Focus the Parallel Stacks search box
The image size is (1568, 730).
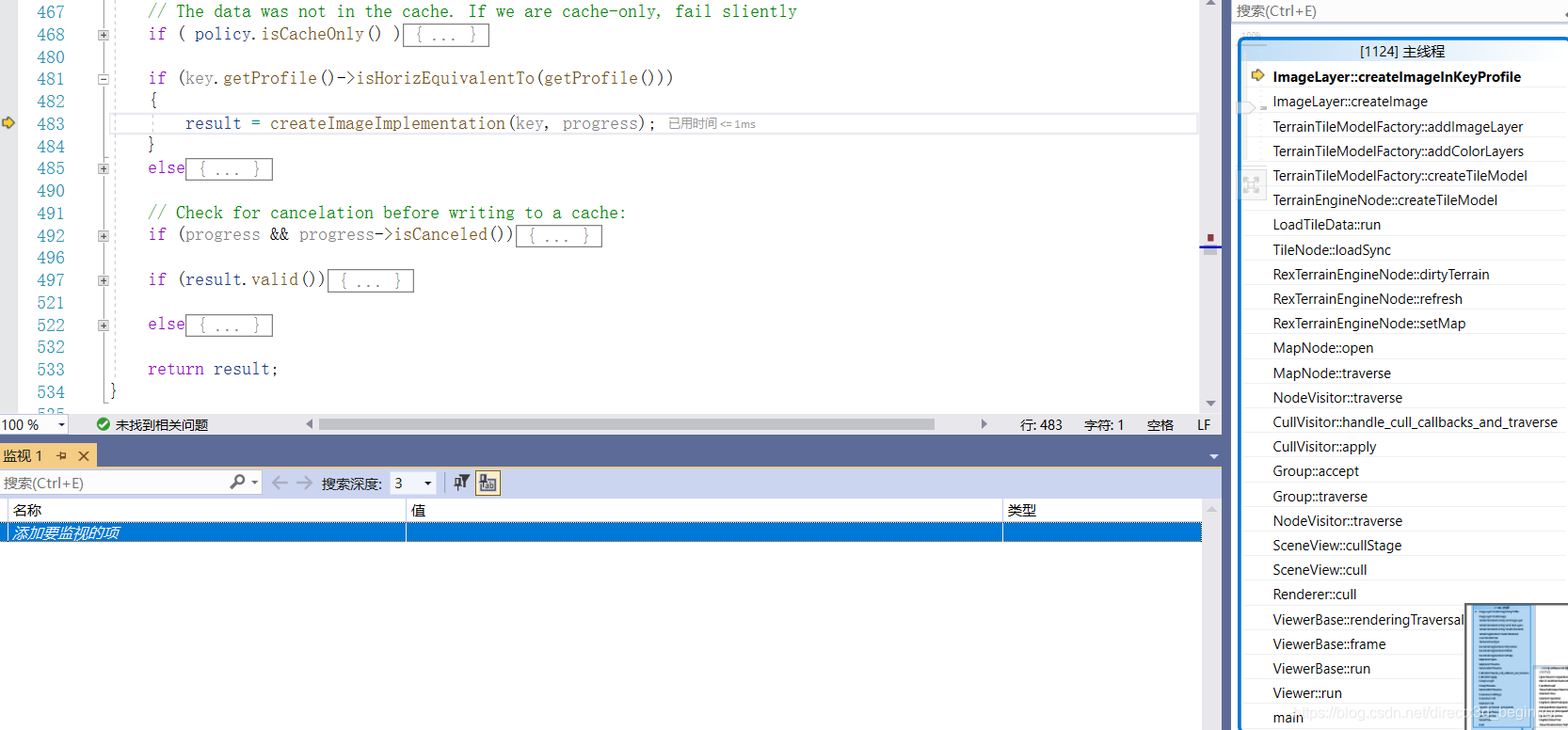pos(1400,11)
